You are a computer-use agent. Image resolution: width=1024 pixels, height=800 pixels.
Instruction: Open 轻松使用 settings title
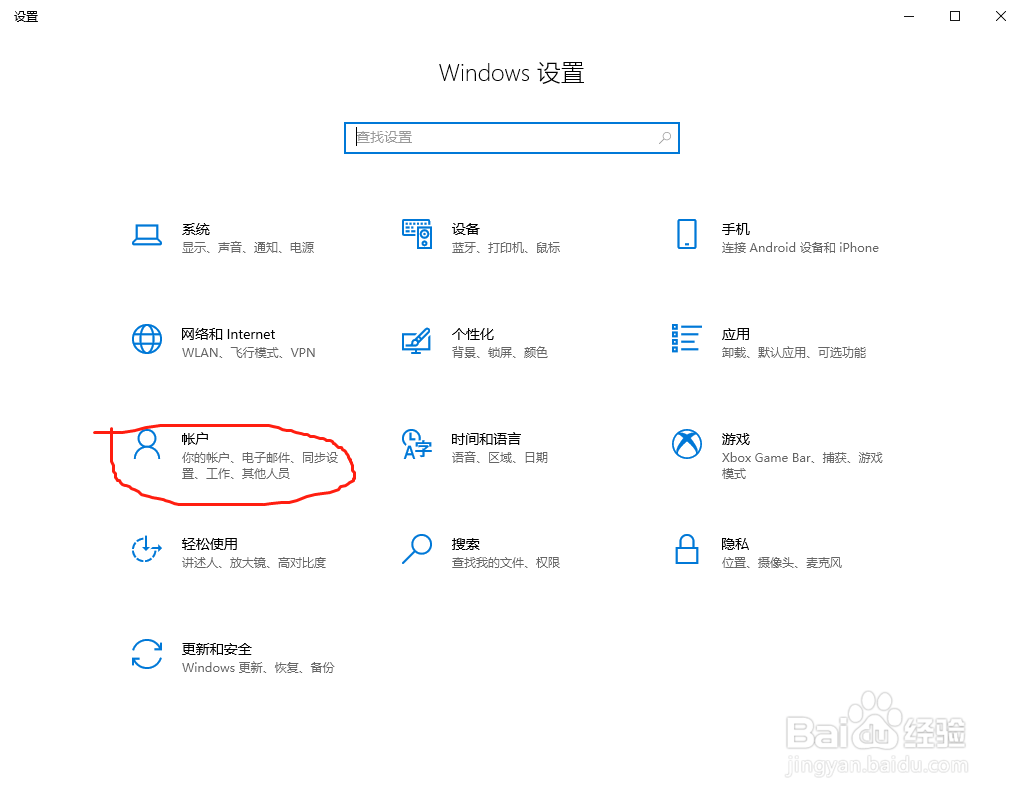[210, 544]
